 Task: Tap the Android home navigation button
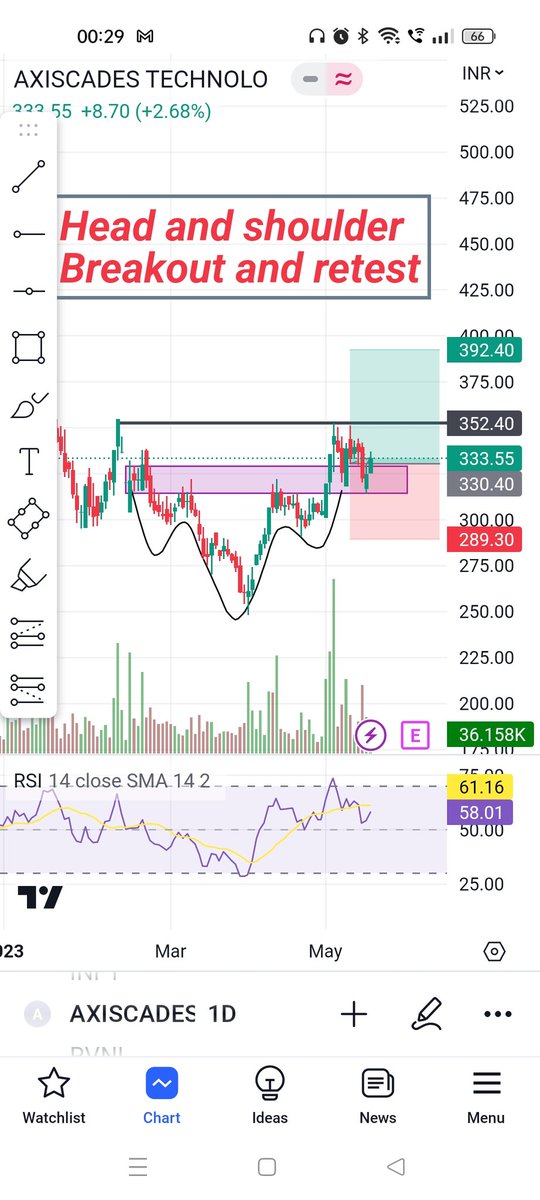267,1166
